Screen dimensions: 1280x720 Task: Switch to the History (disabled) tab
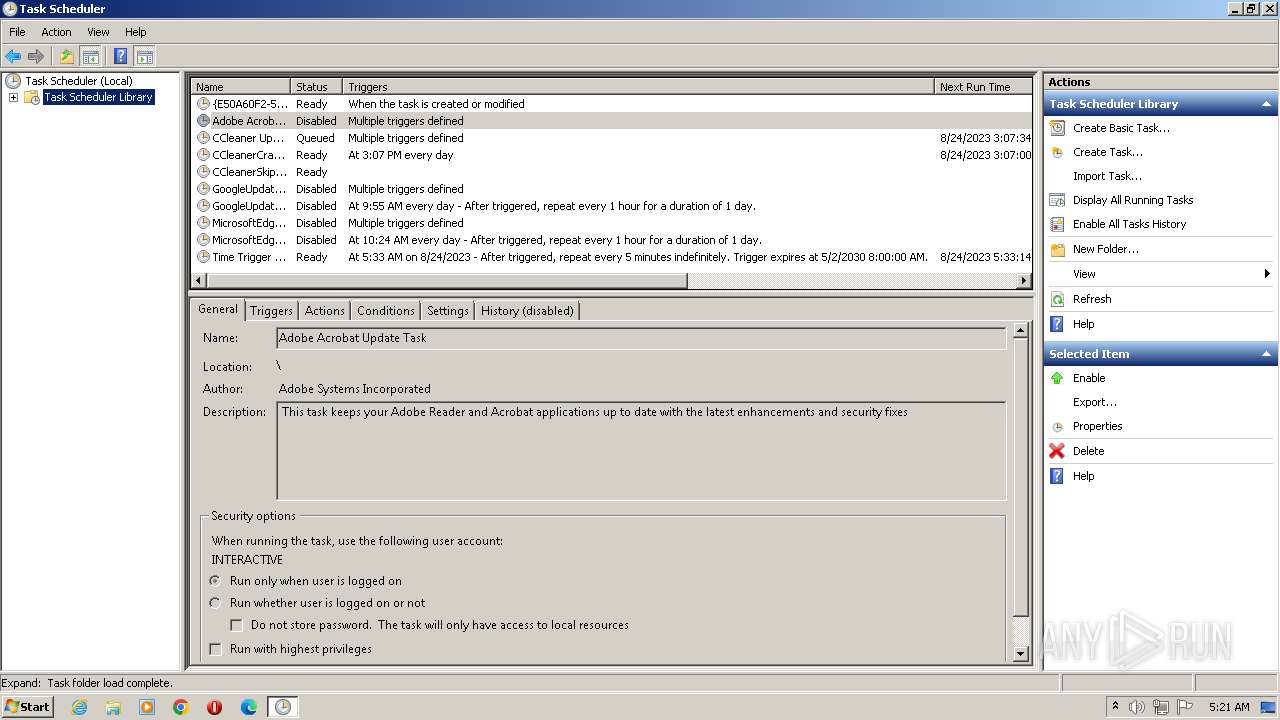point(527,311)
